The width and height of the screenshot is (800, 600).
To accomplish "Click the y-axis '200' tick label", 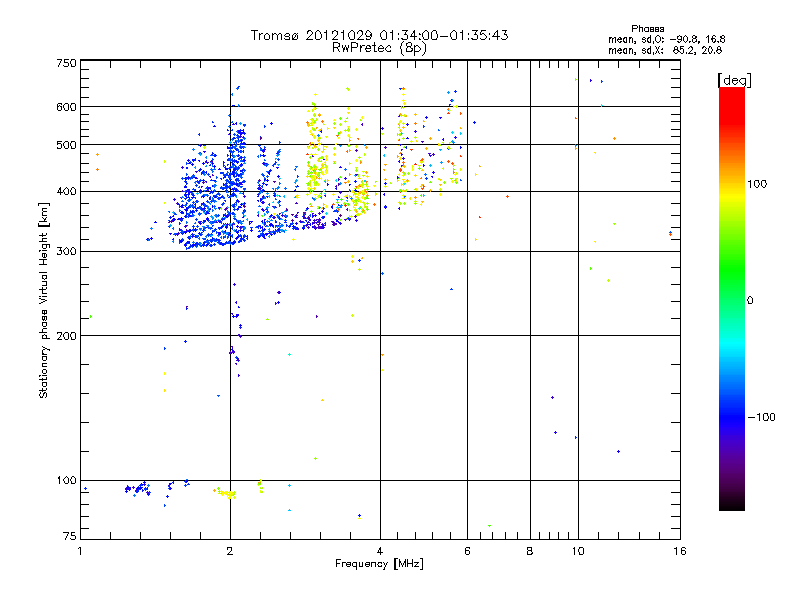I will 67,336.
